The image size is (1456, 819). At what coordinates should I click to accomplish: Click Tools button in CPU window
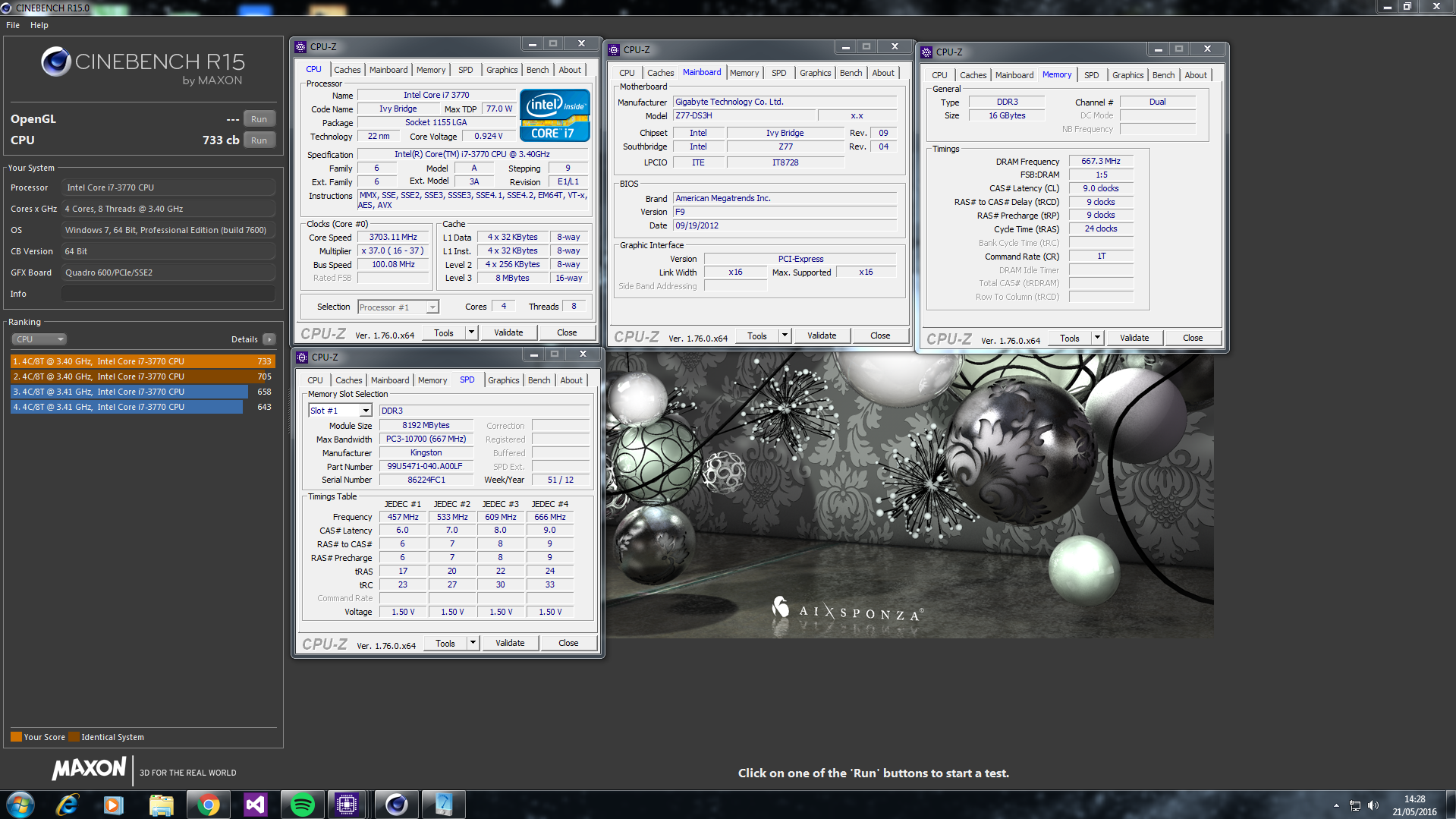coord(444,332)
